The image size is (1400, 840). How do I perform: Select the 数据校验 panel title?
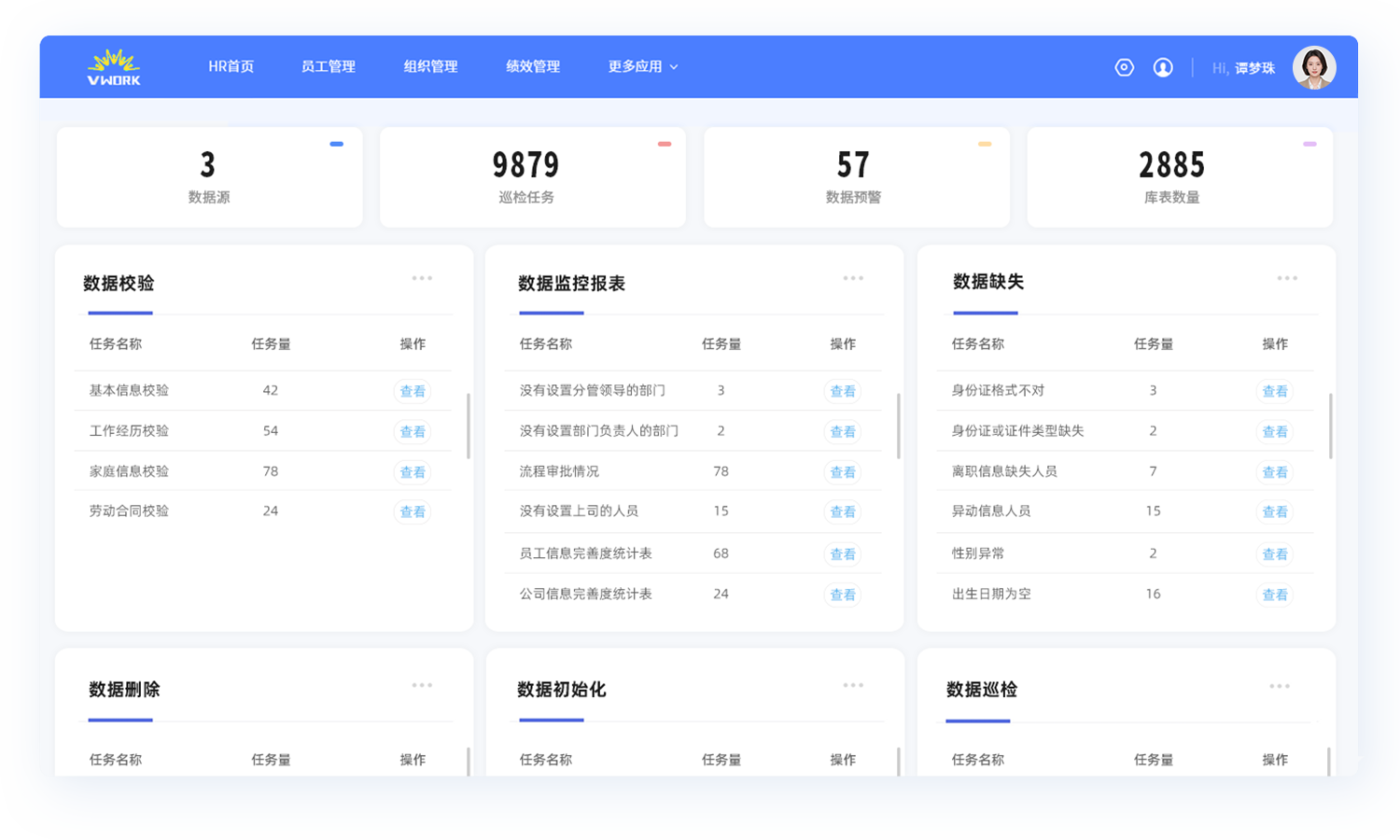tap(119, 284)
